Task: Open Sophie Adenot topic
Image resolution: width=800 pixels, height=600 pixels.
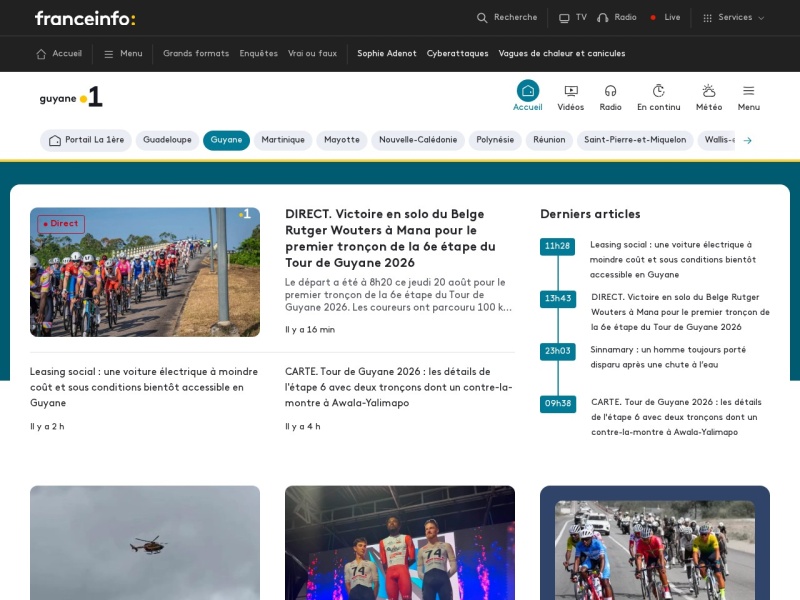Action: 387,54
